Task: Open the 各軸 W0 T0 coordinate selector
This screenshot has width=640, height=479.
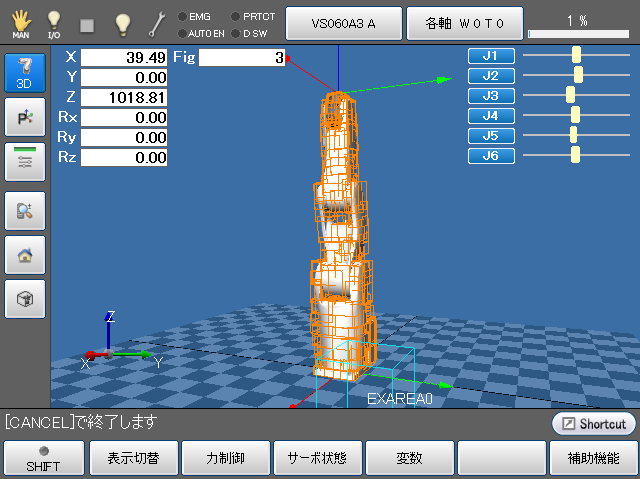Action: pyautogui.click(x=465, y=22)
